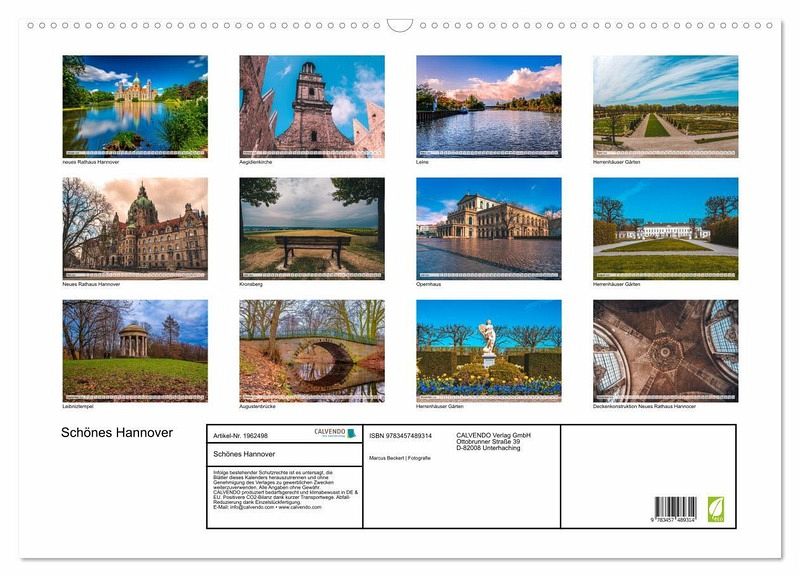Open the Leine river photo
The width and height of the screenshot is (800, 577).
pyautogui.click(x=489, y=107)
